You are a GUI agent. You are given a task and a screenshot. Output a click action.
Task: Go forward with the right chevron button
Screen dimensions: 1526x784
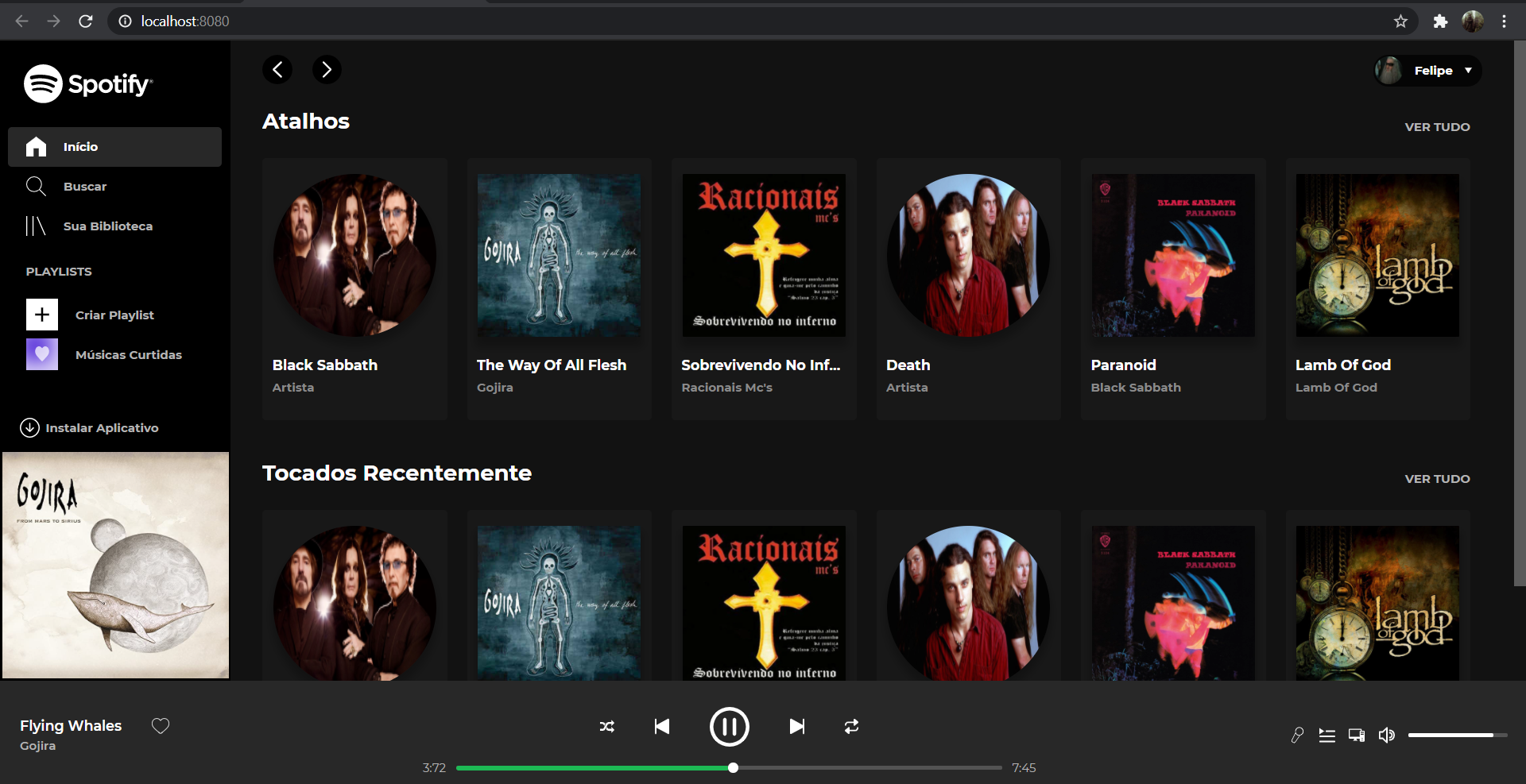[x=327, y=70]
